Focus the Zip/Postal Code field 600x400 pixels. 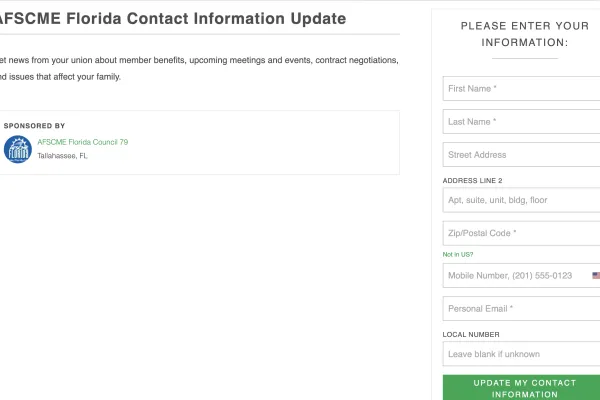point(520,234)
